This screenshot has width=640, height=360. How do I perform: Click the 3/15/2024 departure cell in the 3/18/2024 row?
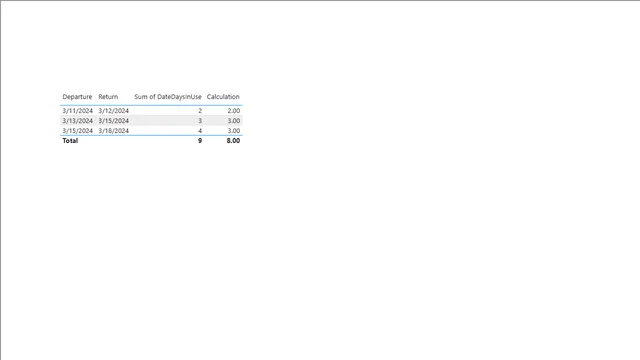pos(78,131)
